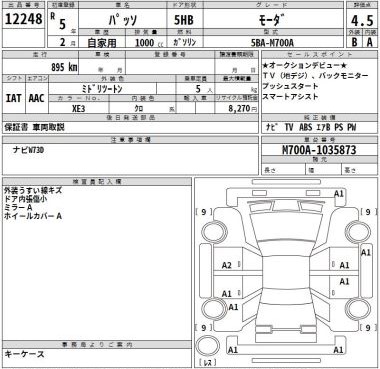Click the recycle deposit 8,270 yen cell

point(237,109)
